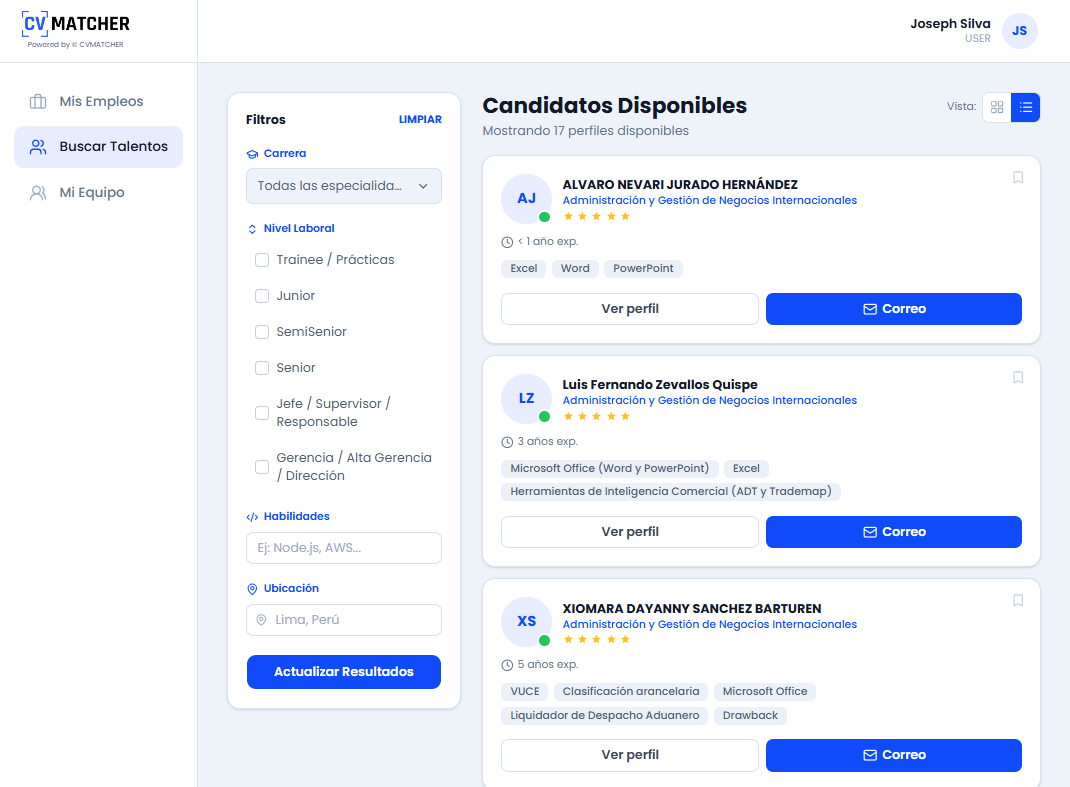Viewport: 1070px width, 787px height.
Task: Click the Habilidades code icon
Action: (252, 517)
